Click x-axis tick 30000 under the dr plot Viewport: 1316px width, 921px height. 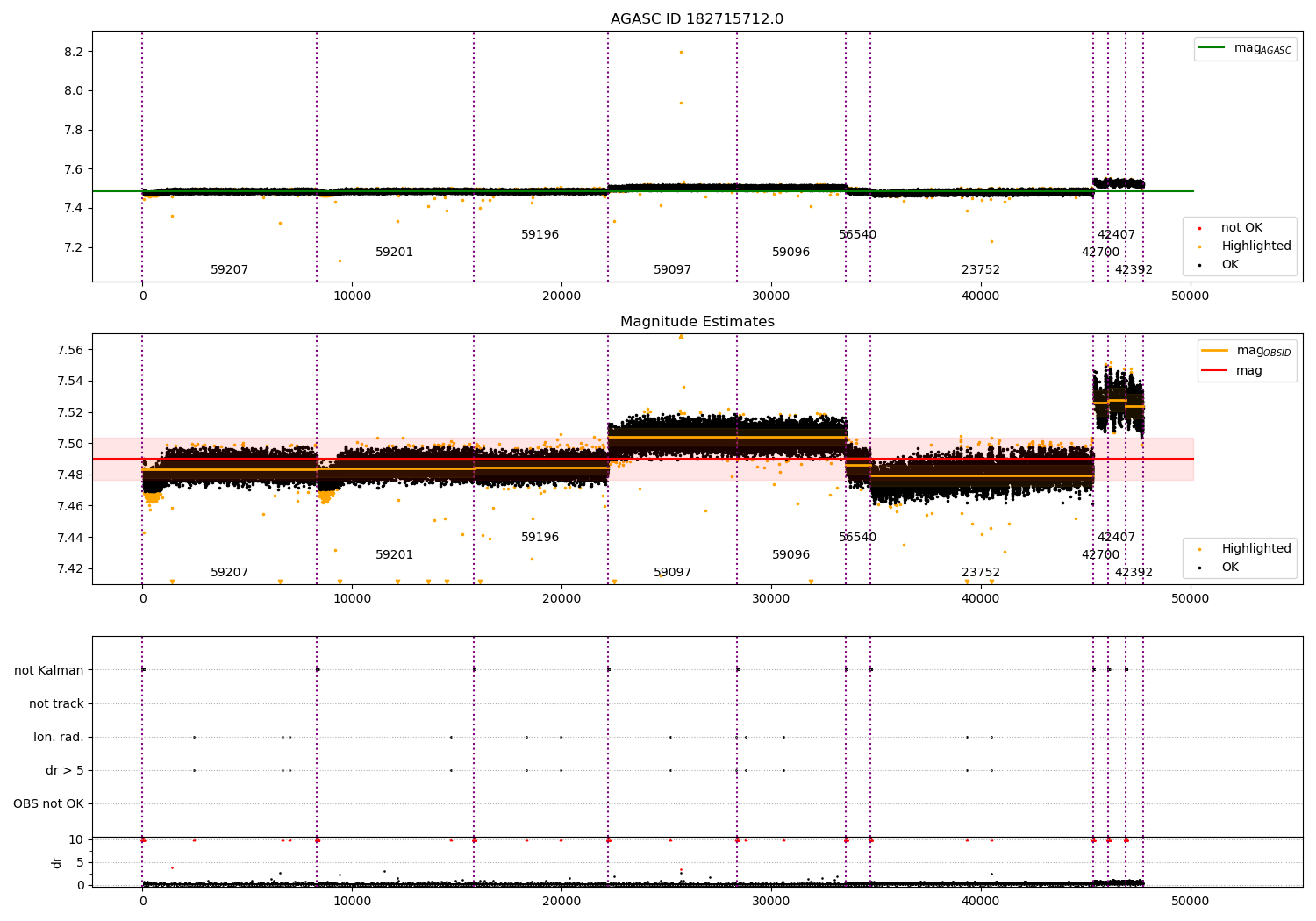click(x=771, y=900)
